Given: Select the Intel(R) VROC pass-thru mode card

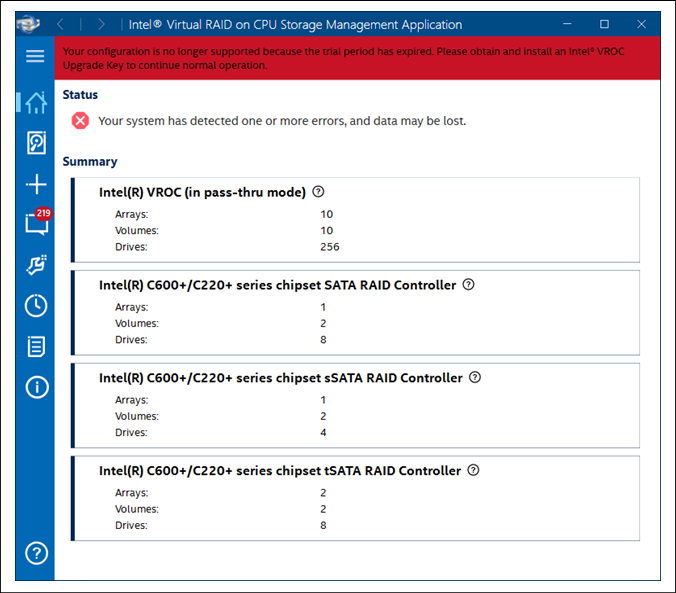Looking at the screenshot, I should 355,220.
